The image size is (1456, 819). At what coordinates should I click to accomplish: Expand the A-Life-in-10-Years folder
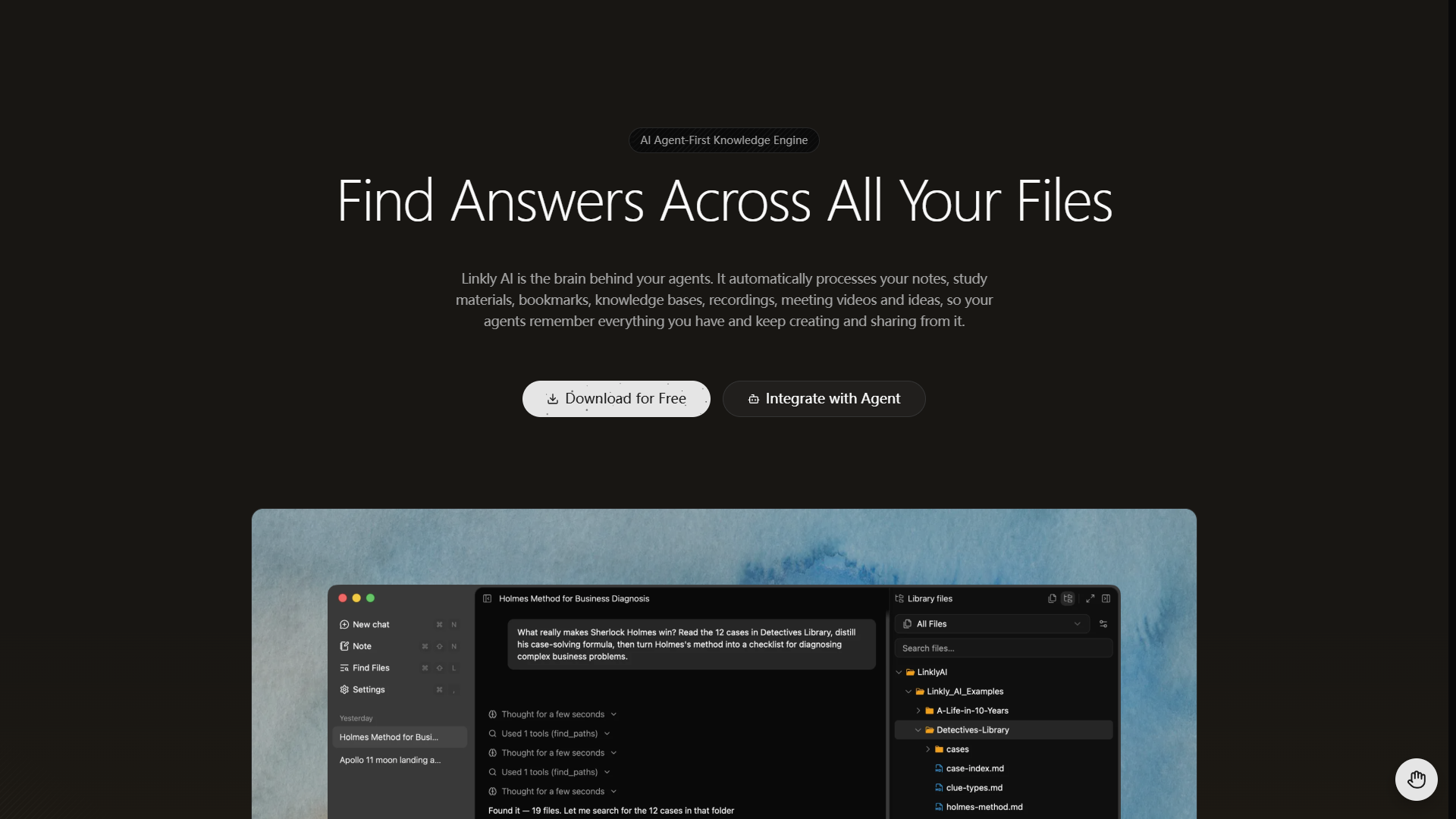click(918, 711)
